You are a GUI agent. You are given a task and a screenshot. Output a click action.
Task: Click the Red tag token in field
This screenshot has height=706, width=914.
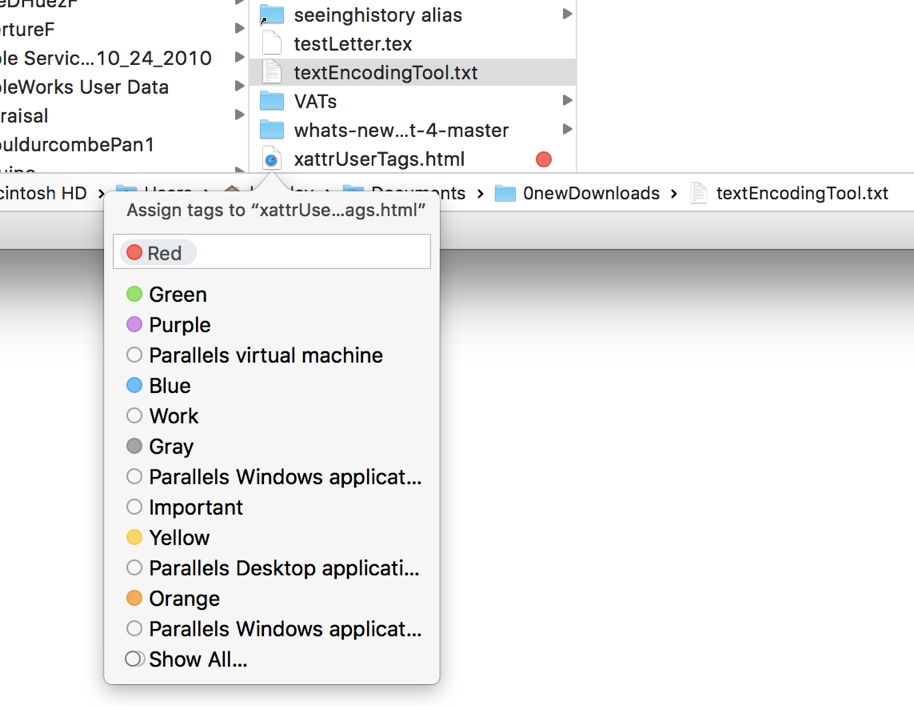(157, 253)
